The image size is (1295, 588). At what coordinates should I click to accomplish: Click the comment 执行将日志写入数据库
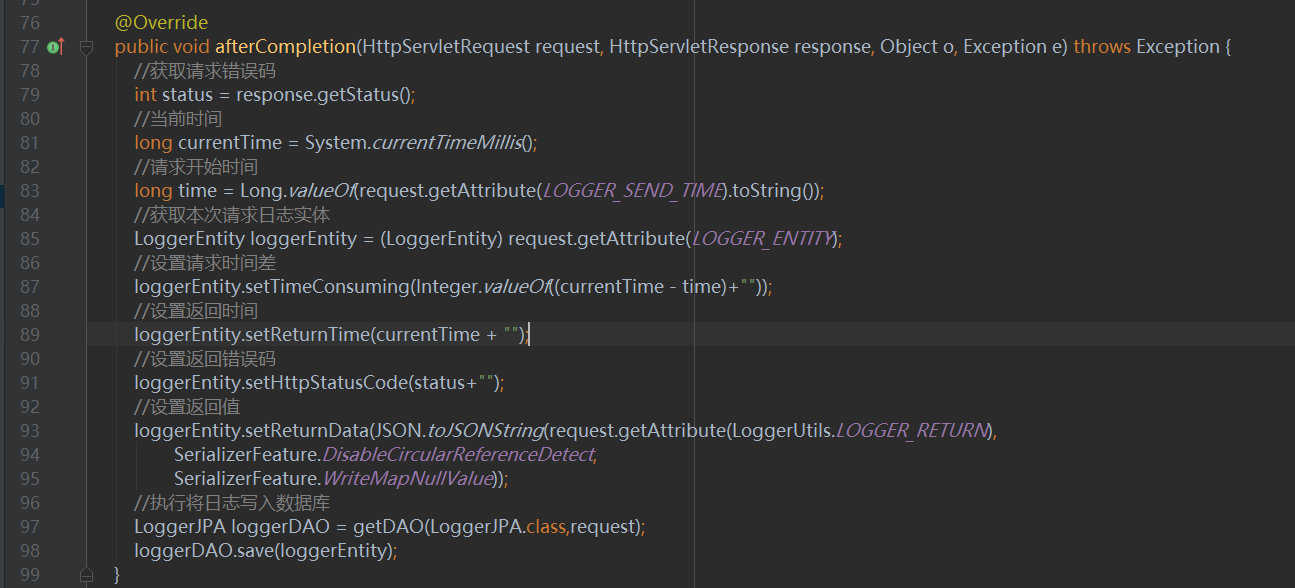(232, 503)
